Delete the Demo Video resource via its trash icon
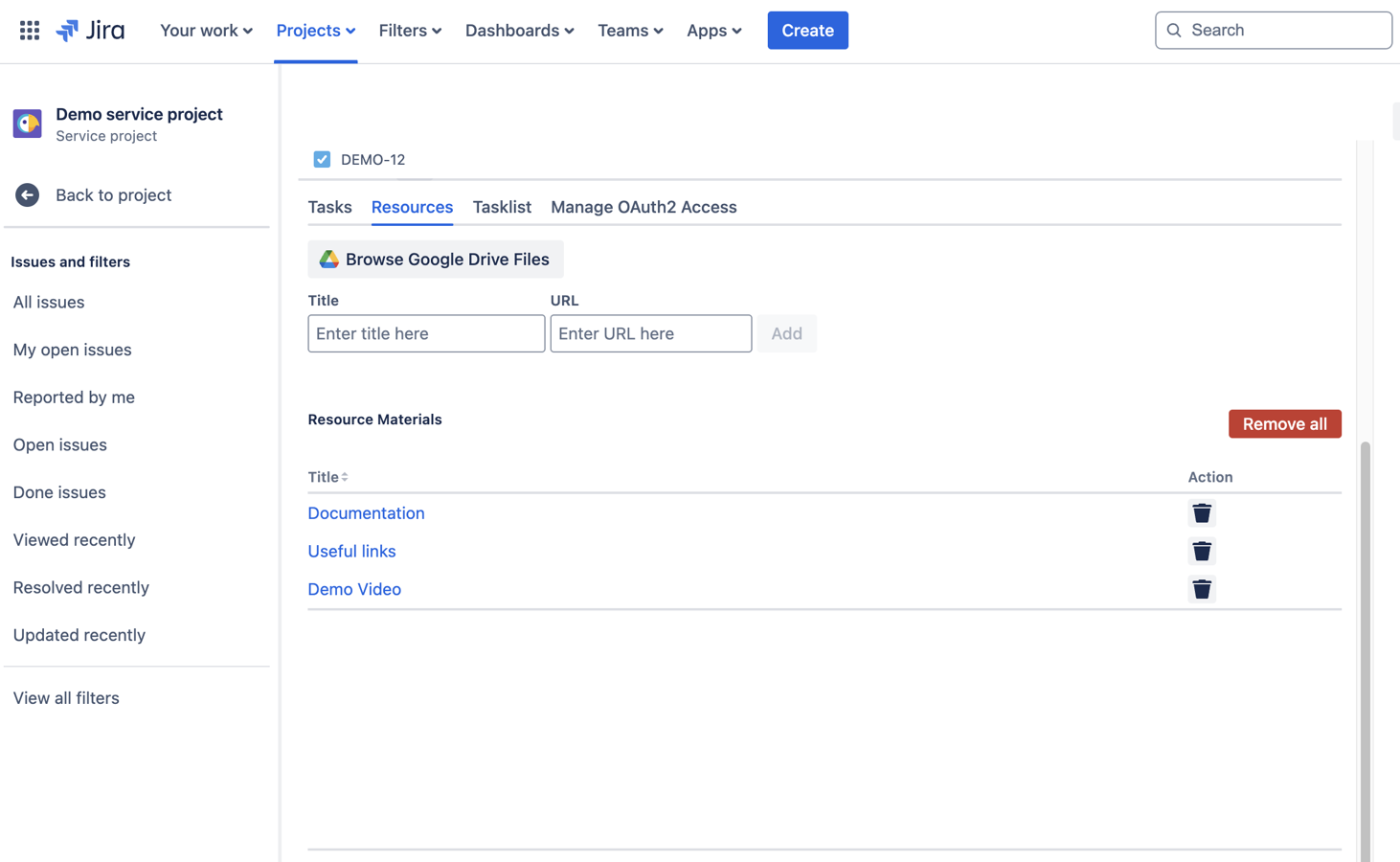 click(x=1202, y=589)
